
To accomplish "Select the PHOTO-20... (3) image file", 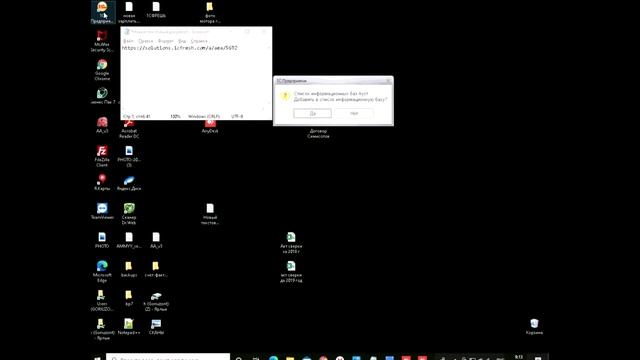I will pyautogui.click(x=129, y=156).
